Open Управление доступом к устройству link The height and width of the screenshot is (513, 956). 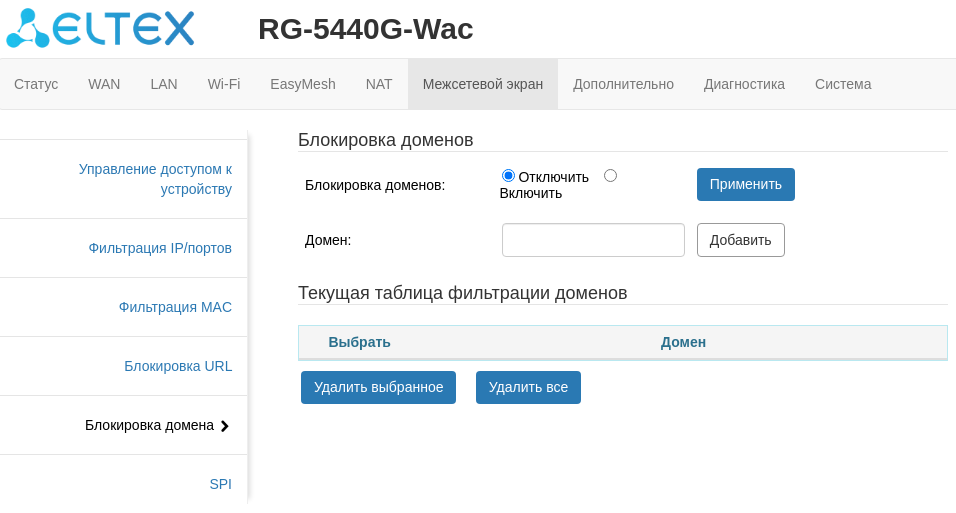[x=155, y=179]
